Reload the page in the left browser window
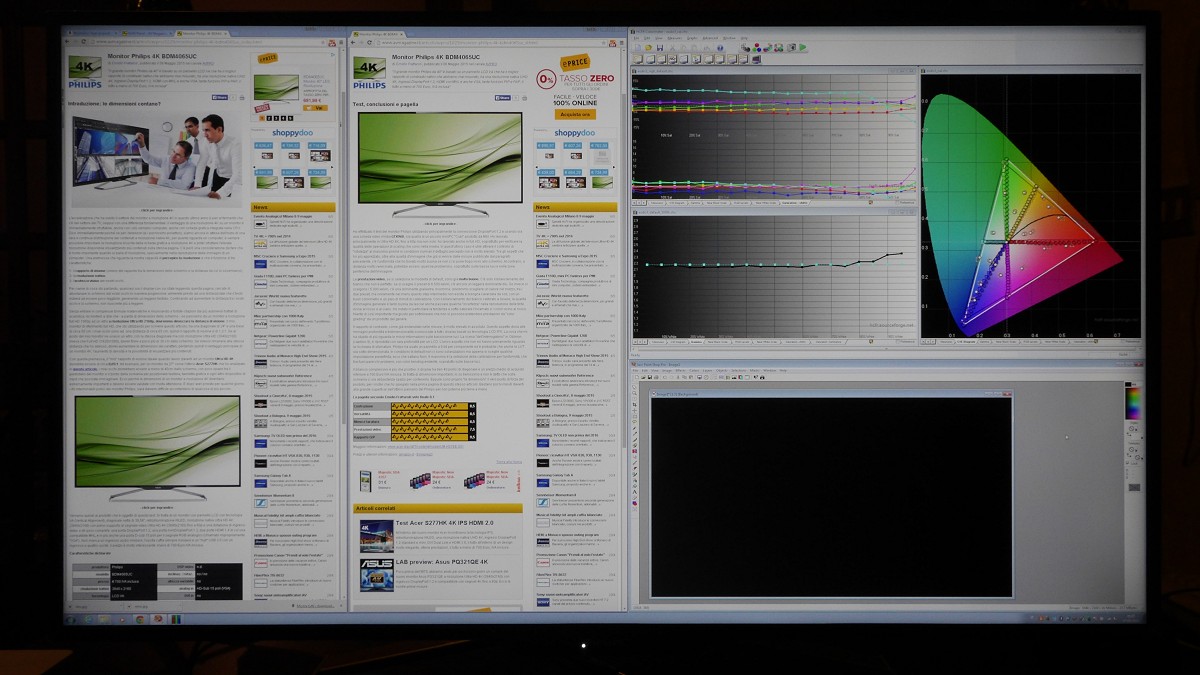The width and height of the screenshot is (1200, 675). [x=84, y=42]
